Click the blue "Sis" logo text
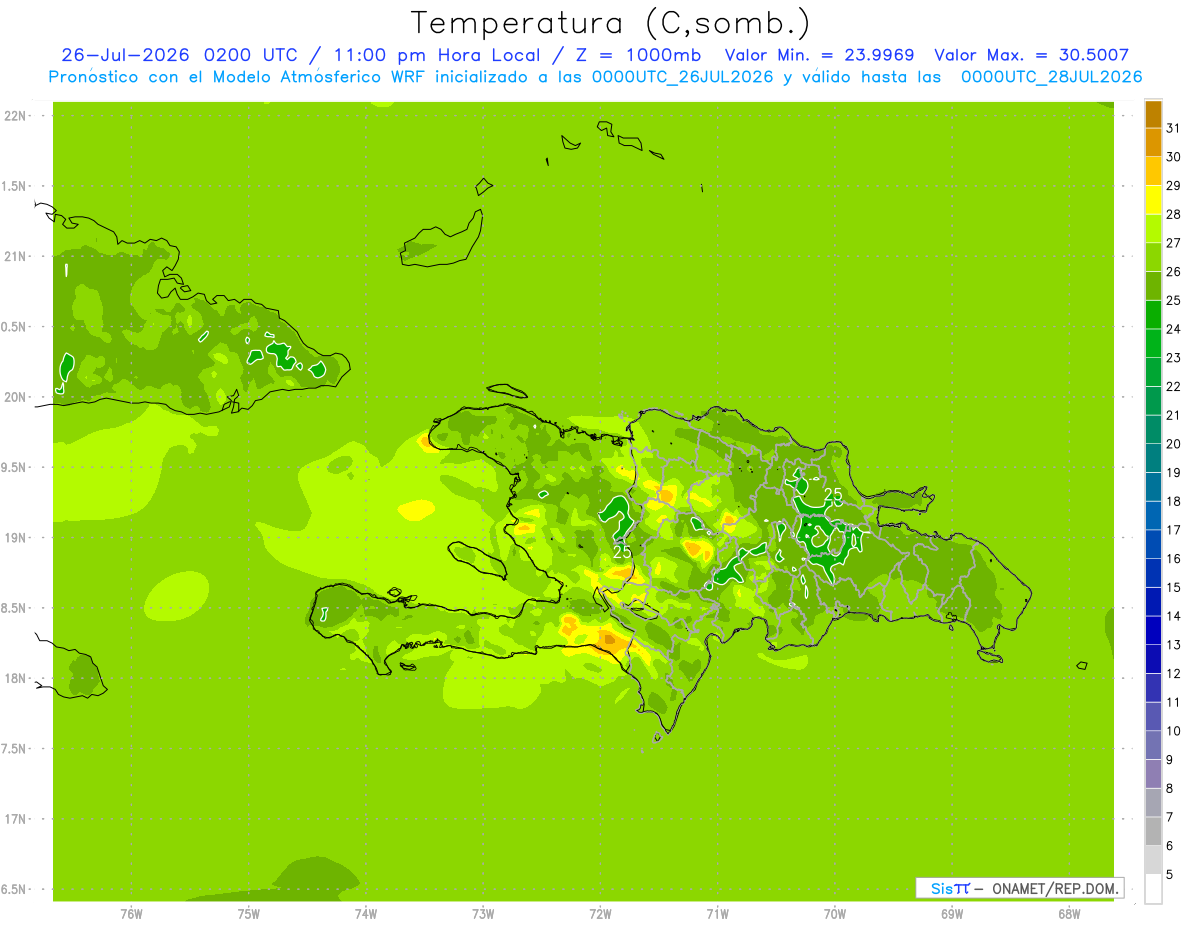This screenshot has height=927, width=1200. click(x=941, y=888)
